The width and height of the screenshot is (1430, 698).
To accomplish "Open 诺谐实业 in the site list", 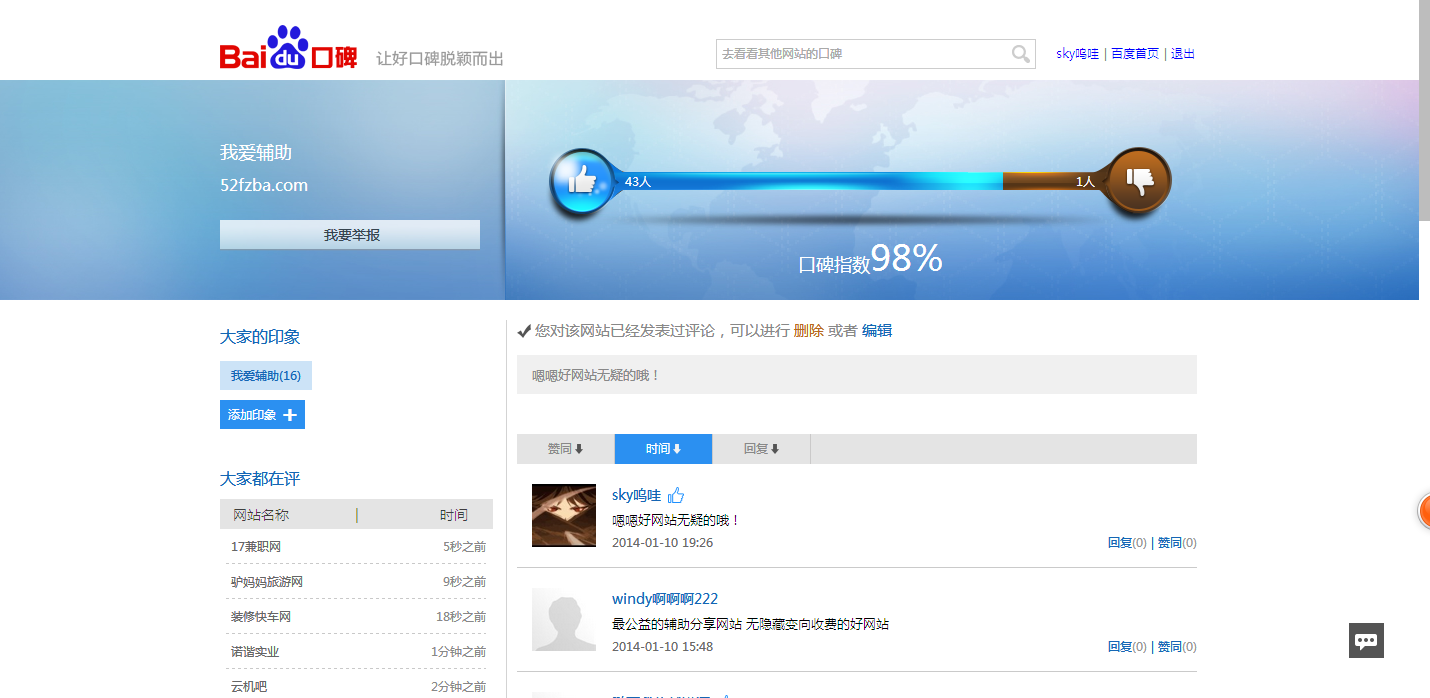I will [255, 652].
